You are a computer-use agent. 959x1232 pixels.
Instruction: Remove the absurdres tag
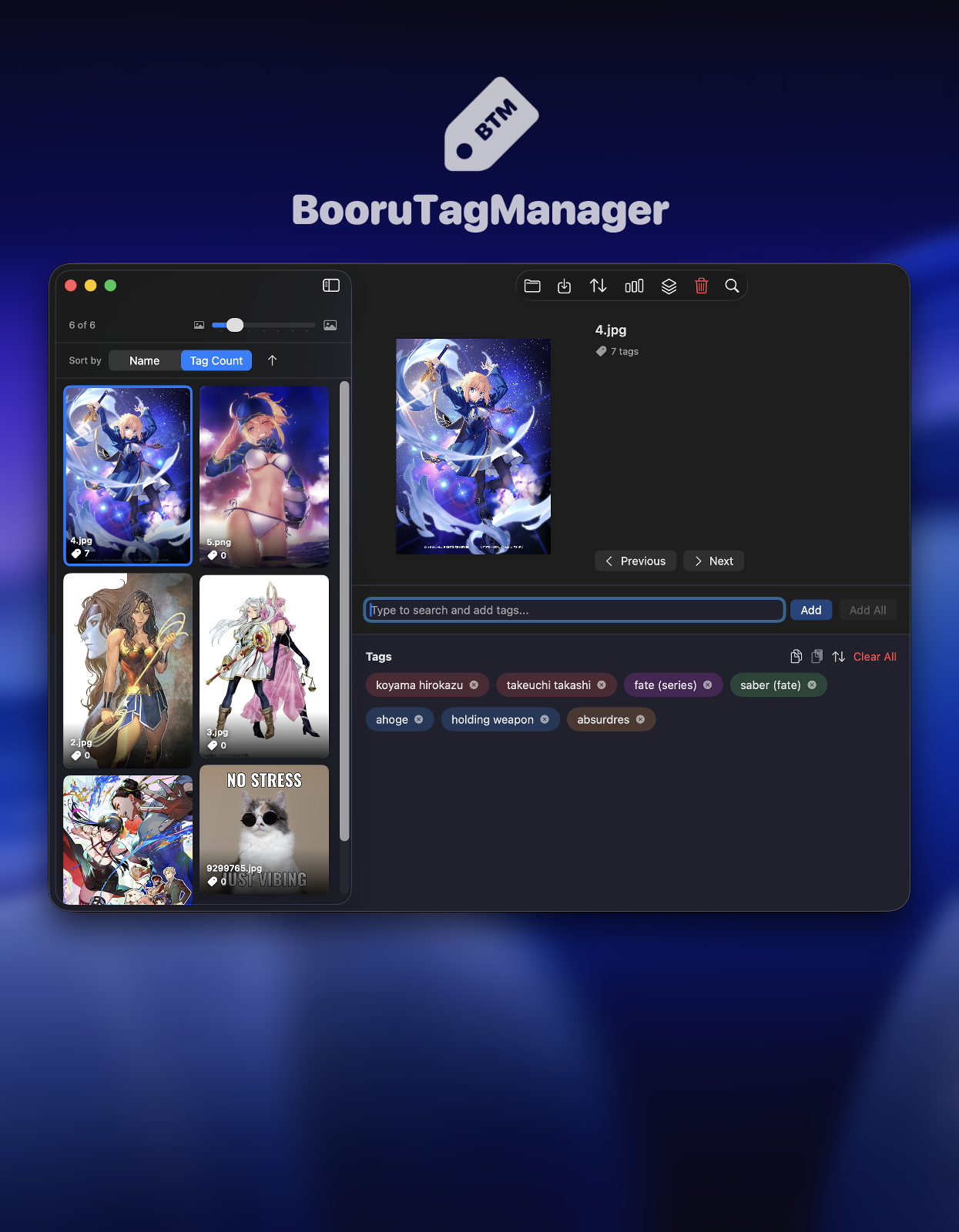640,720
